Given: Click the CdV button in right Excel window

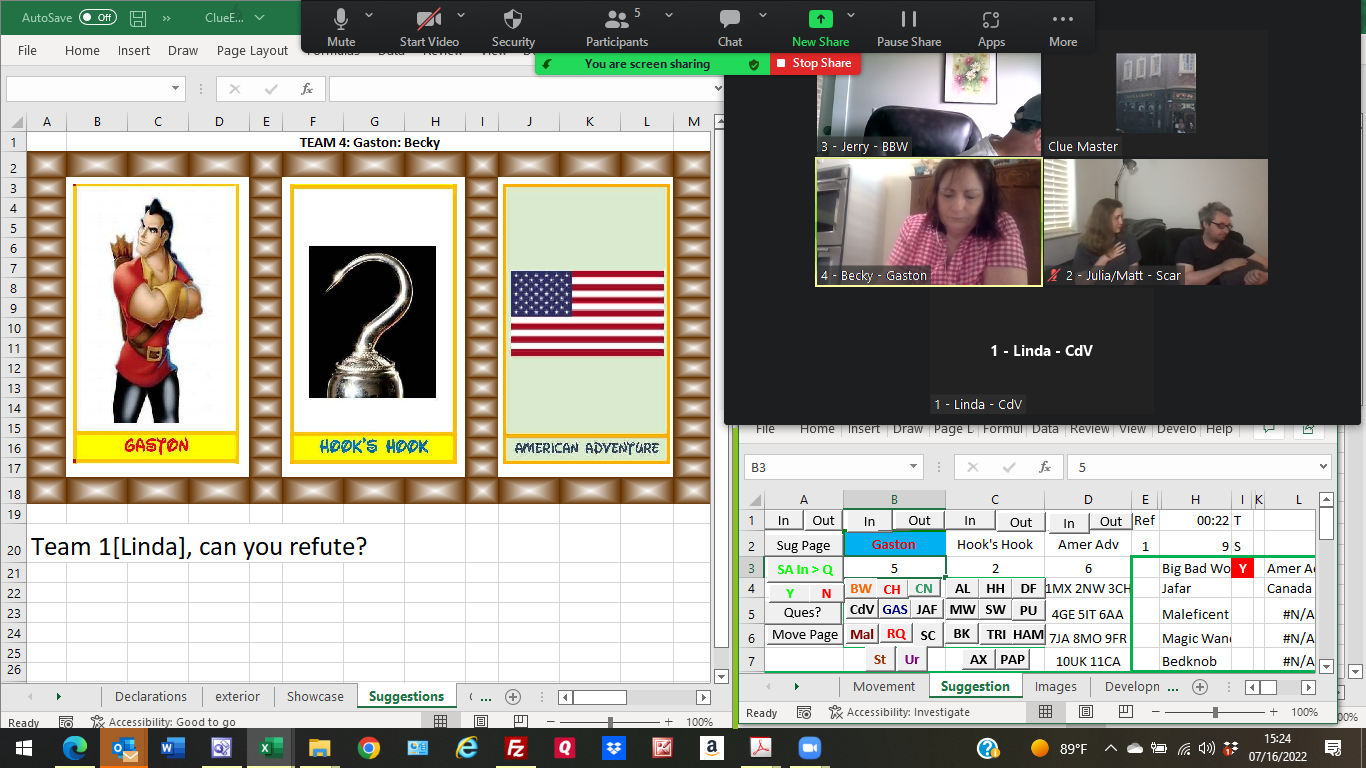Looking at the screenshot, I should pyautogui.click(x=861, y=610).
